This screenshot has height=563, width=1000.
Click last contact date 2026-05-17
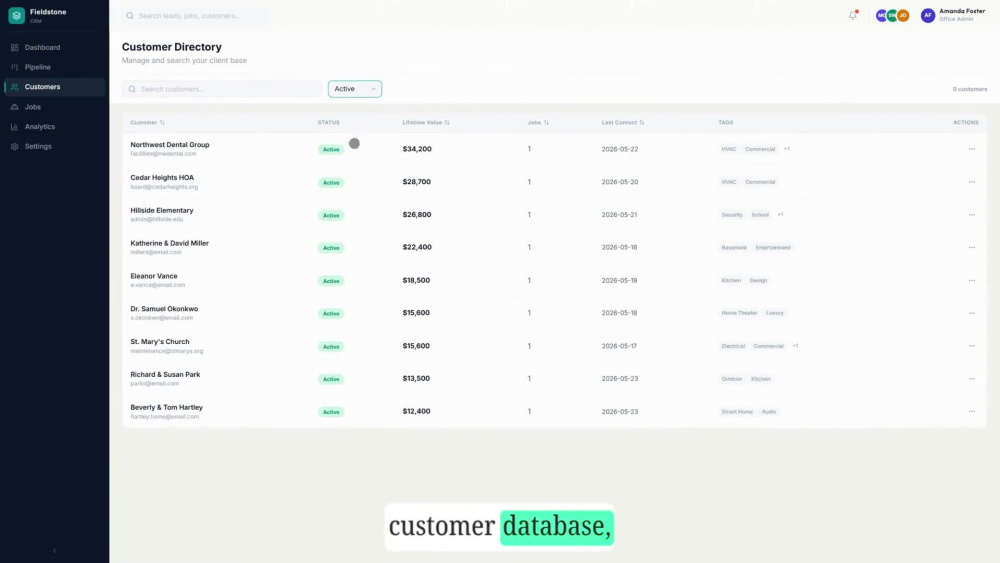619,346
